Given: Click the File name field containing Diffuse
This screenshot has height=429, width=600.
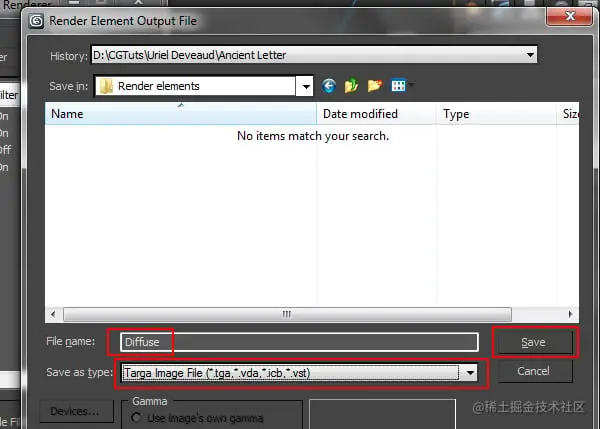Looking at the screenshot, I should pyautogui.click(x=299, y=342).
